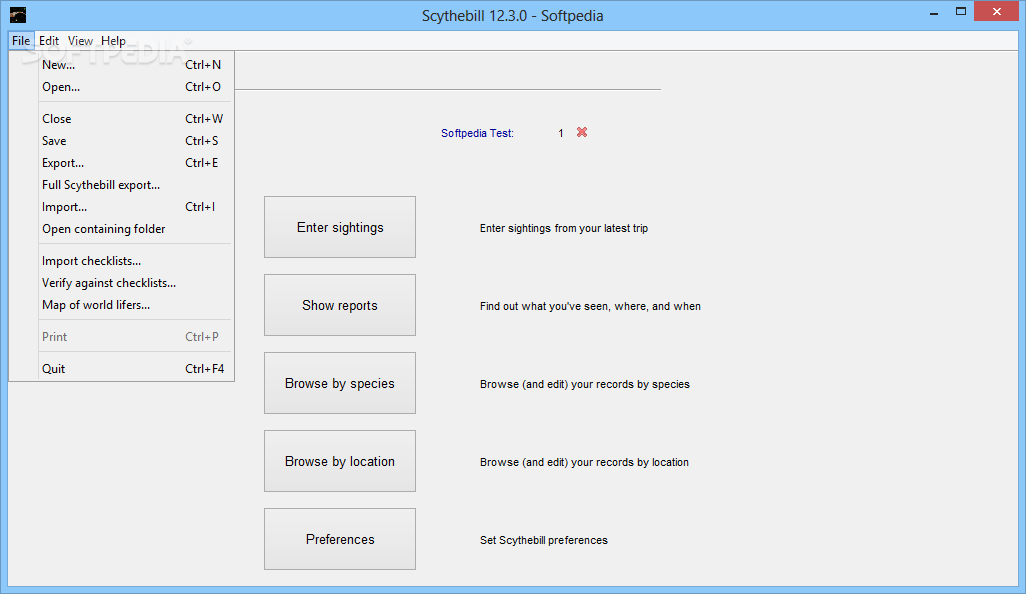This screenshot has height=594, width=1026.
Task: Open the Preferences button
Action: (340, 539)
